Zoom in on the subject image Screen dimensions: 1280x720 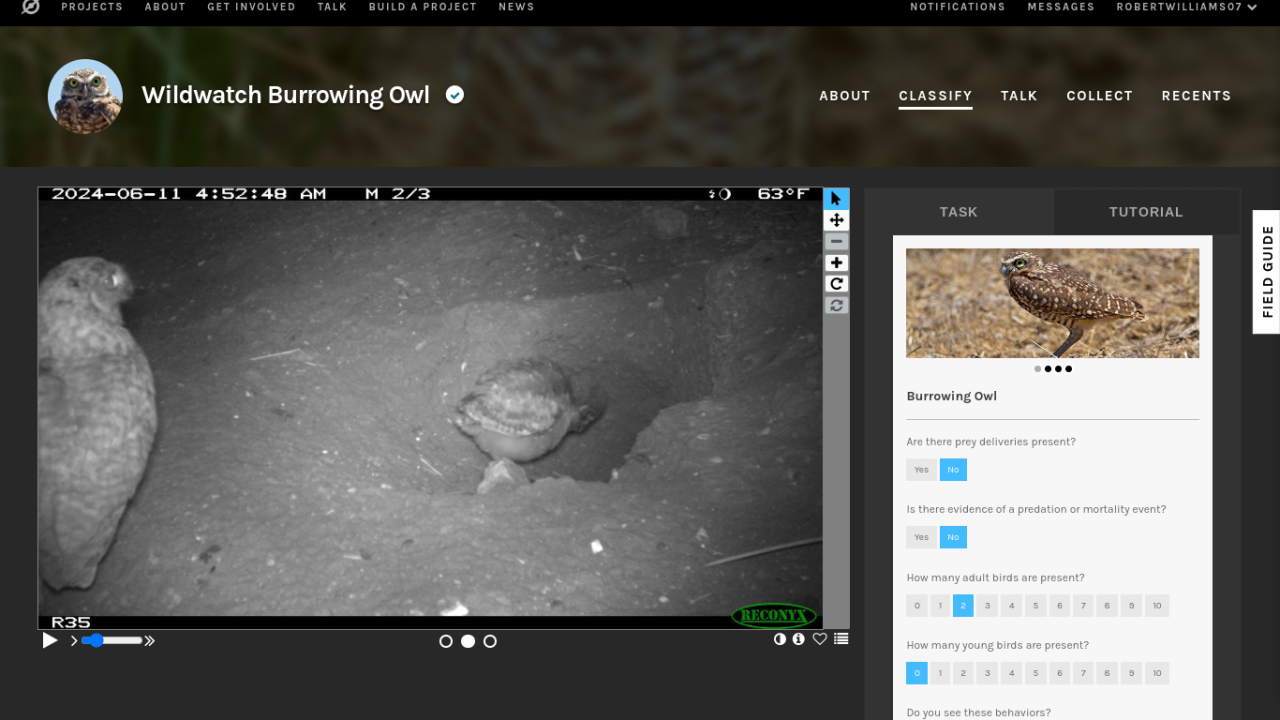point(837,263)
